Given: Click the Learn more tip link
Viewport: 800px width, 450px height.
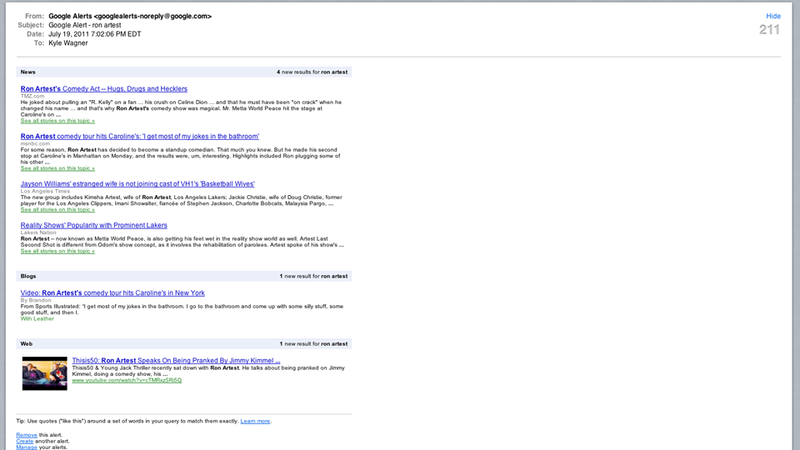Looking at the screenshot, I should (255, 421).
